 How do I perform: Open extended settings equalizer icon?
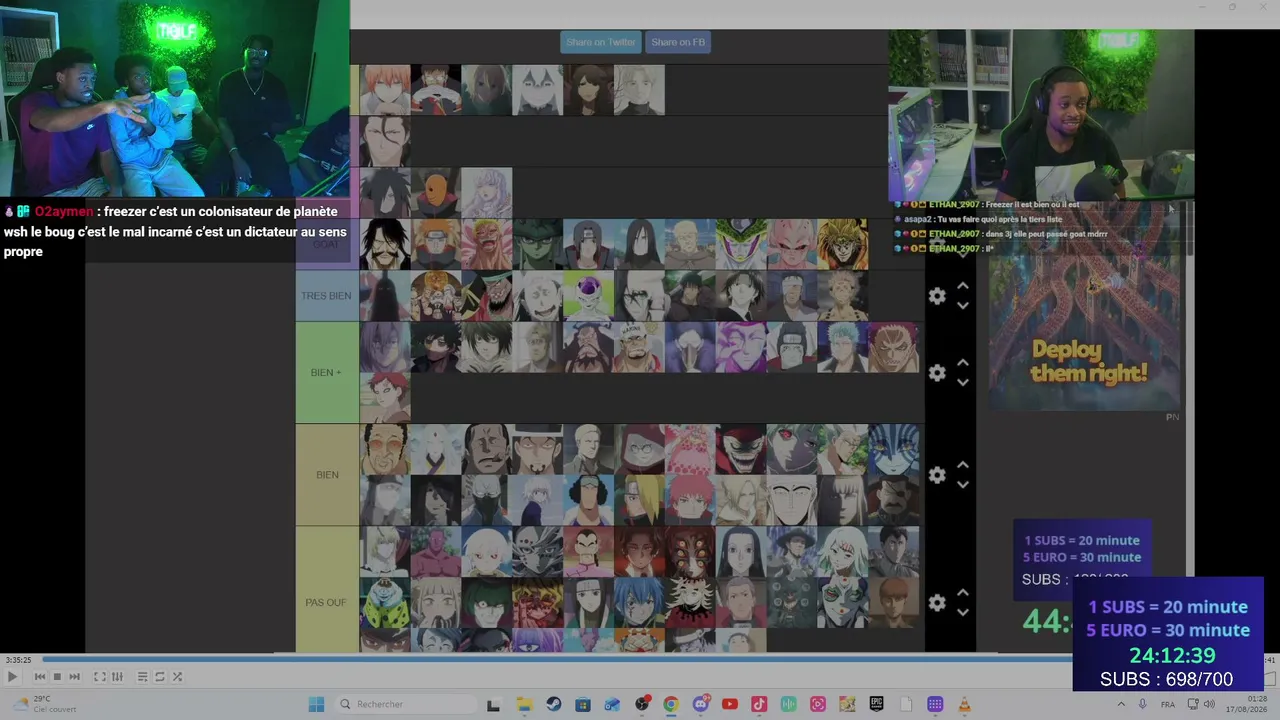(x=117, y=677)
